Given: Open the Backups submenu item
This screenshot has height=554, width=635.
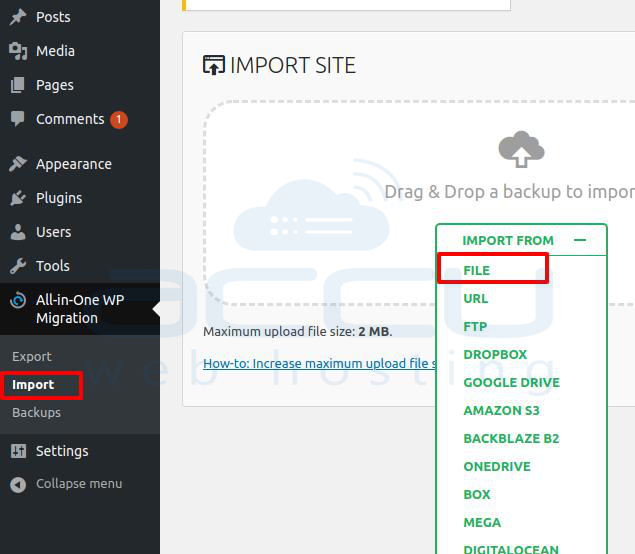Looking at the screenshot, I should (36, 413).
